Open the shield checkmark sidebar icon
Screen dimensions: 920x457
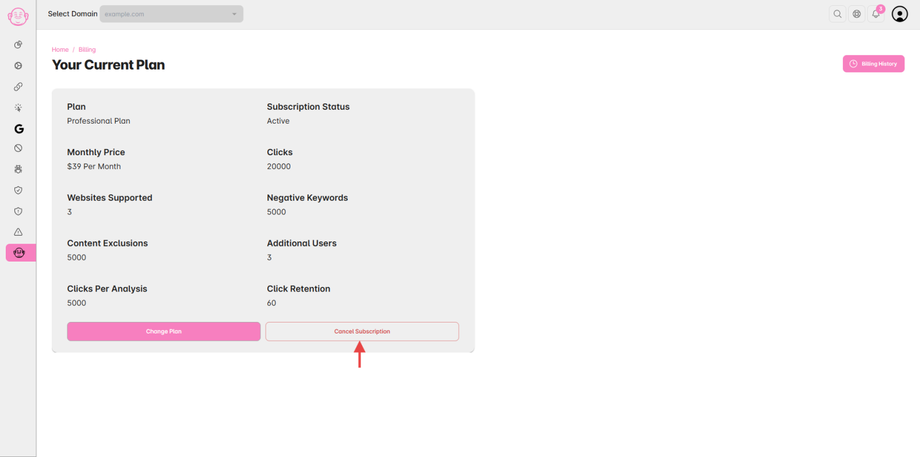point(18,190)
